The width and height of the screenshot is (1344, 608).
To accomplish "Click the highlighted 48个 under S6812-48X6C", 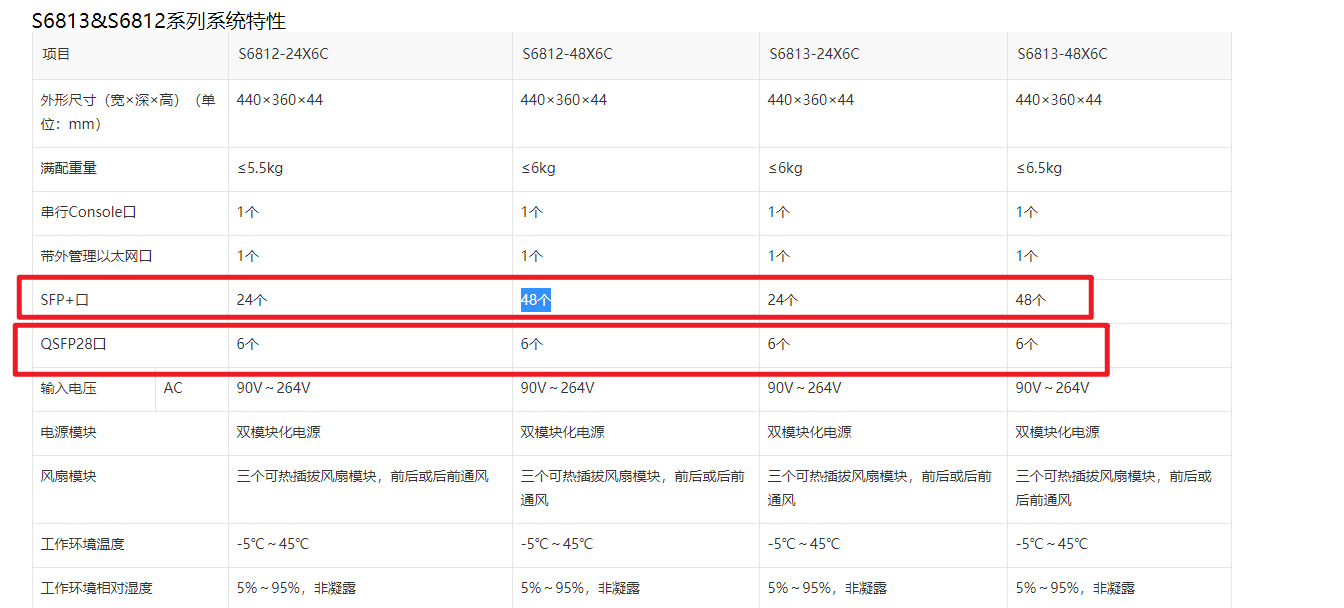I will coord(536,300).
